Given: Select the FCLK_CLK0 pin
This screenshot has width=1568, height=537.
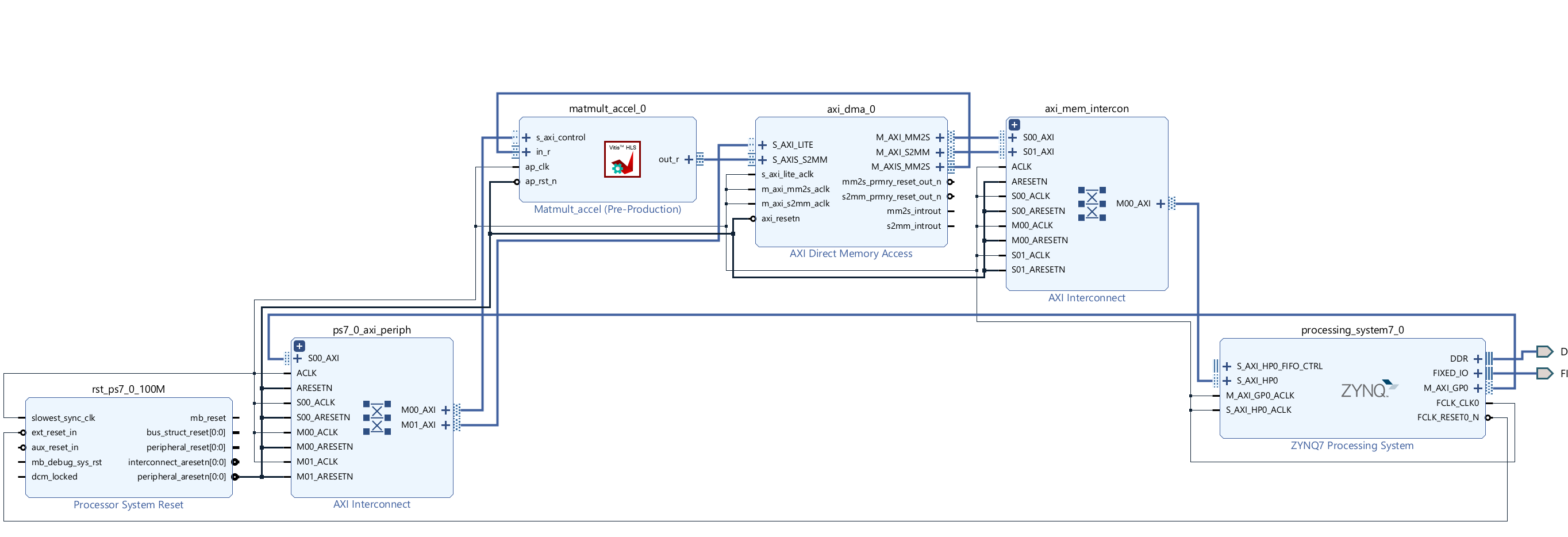Looking at the screenshot, I should click(x=1457, y=403).
